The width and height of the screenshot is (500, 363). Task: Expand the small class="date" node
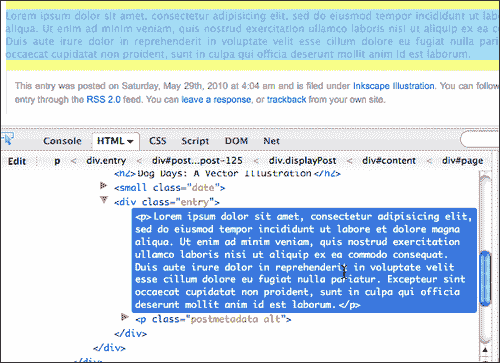click(x=104, y=186)
